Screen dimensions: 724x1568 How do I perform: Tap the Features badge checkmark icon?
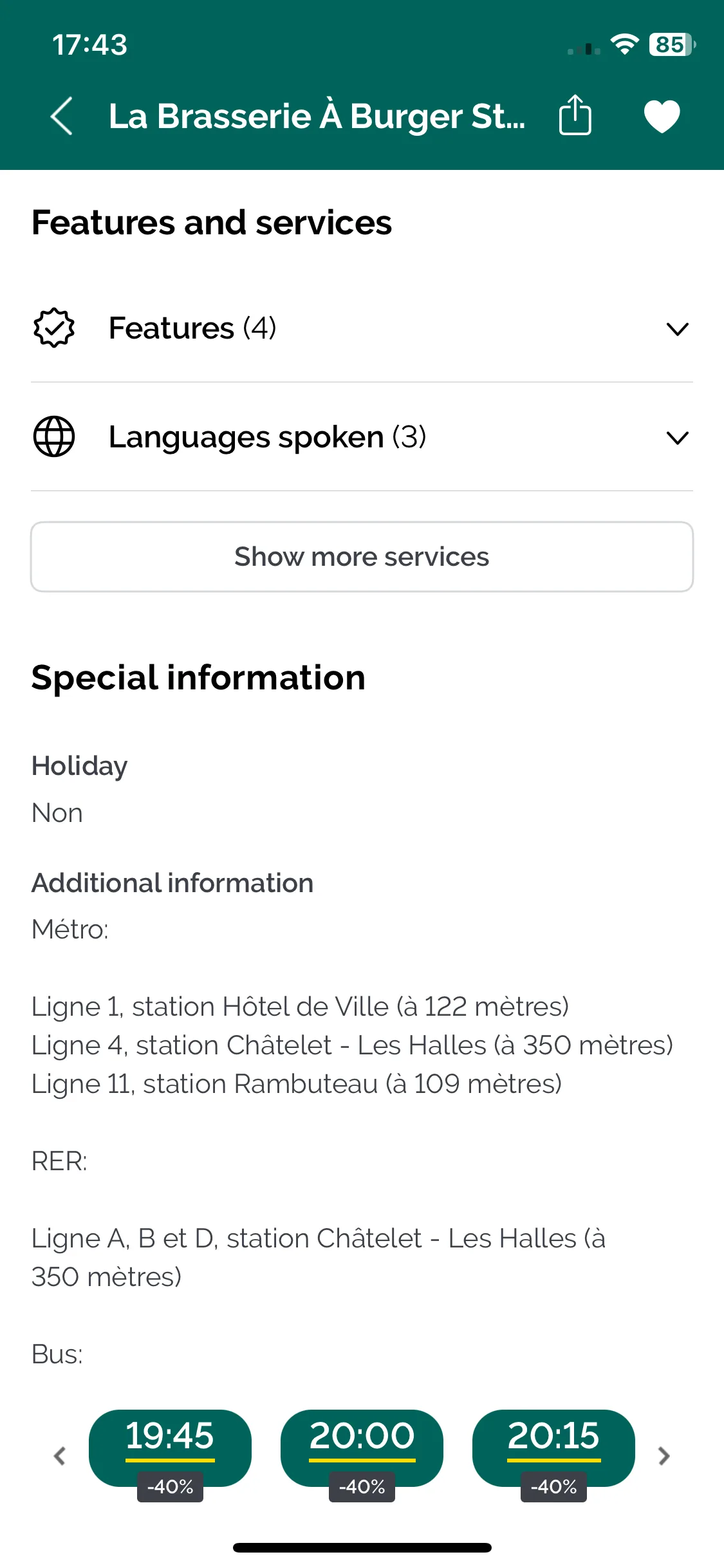[x=54, y=328]
